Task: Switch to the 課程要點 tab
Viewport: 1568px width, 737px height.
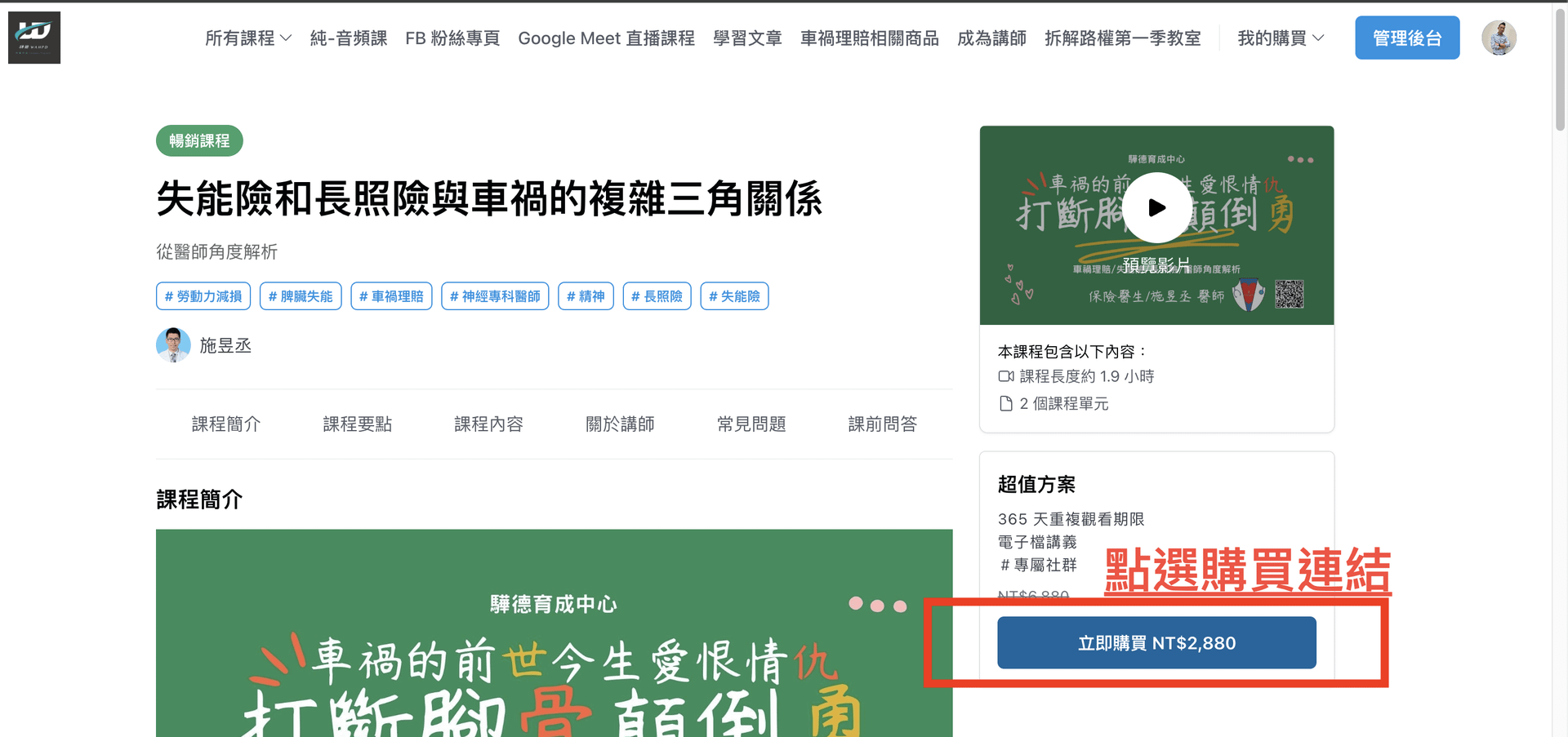Action: [357, 424]
